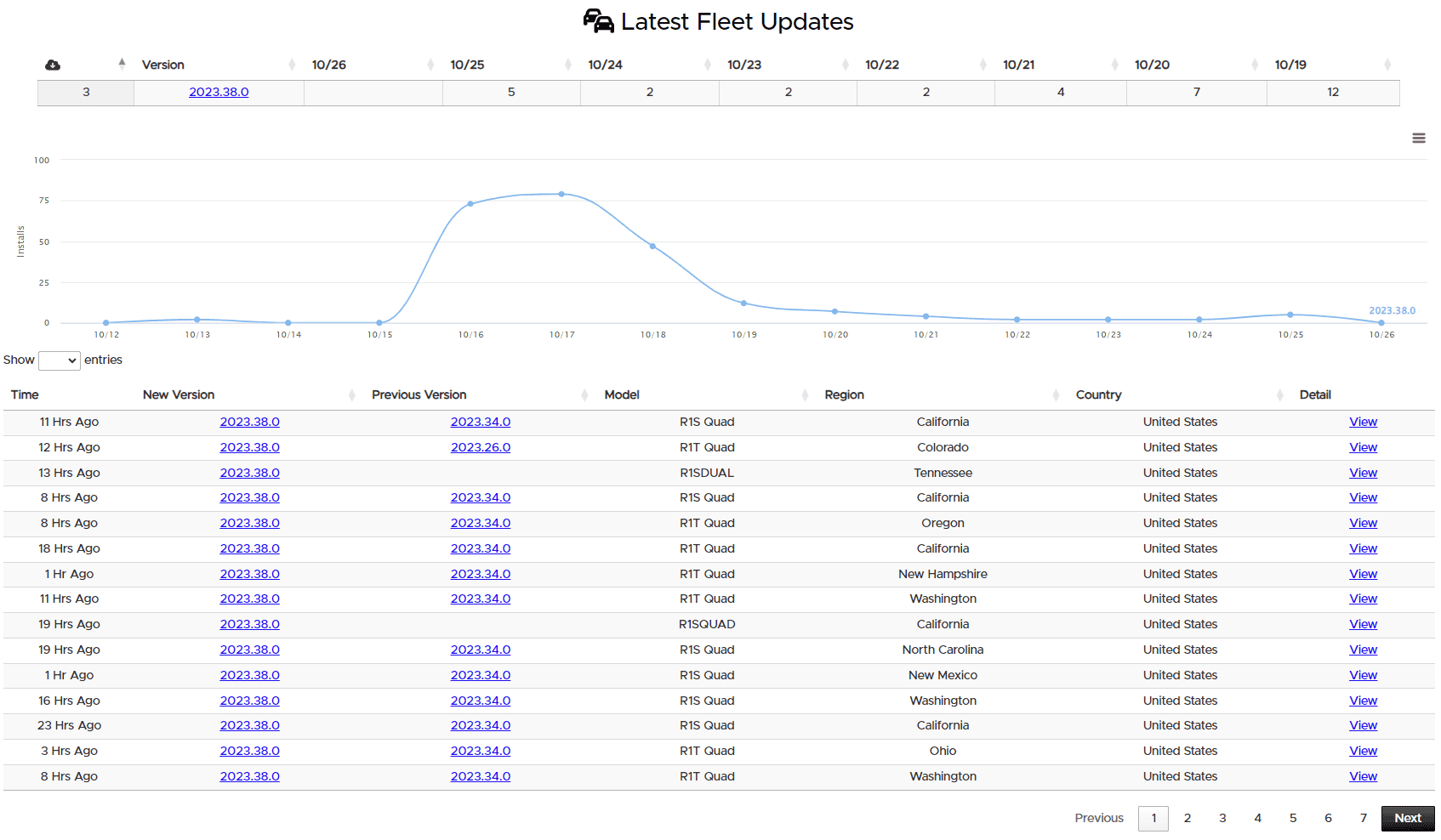Sort the 10/25 column
Viewport: 1441px width, 840px height.
468,65
